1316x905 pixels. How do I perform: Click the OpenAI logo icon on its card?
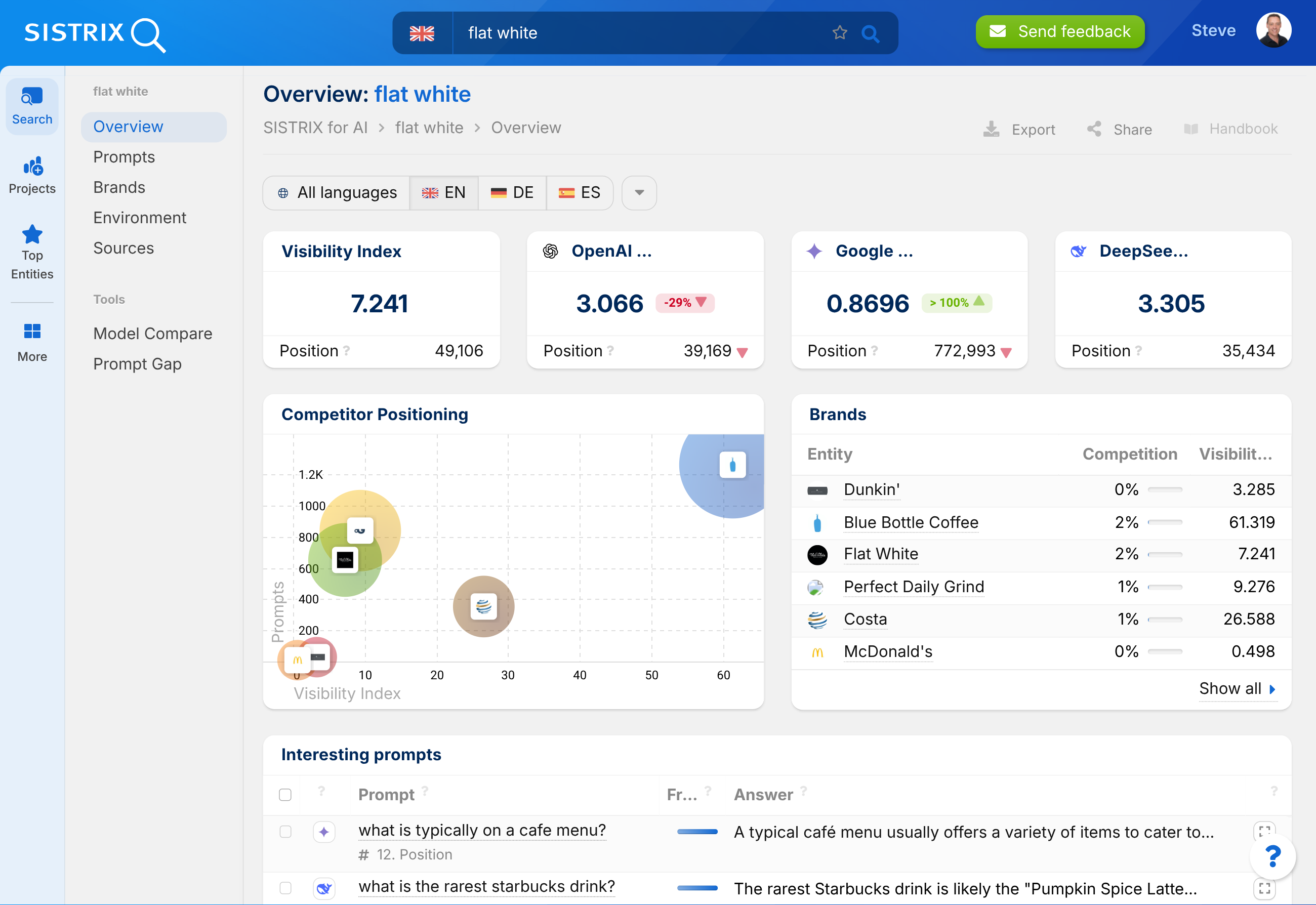(551, 251)
